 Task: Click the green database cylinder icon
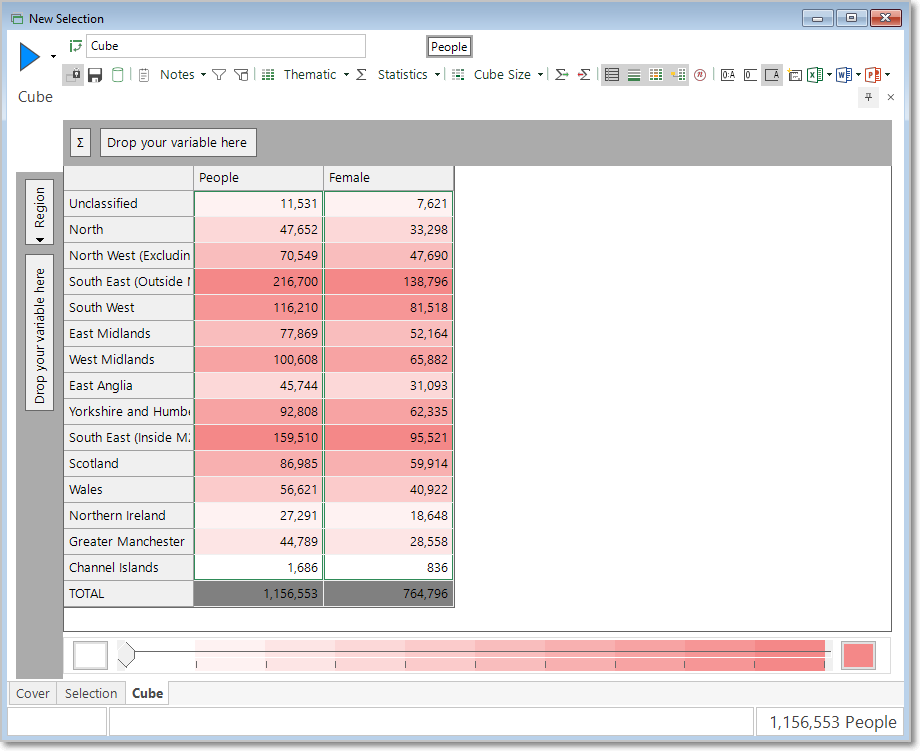coord(117,75)
